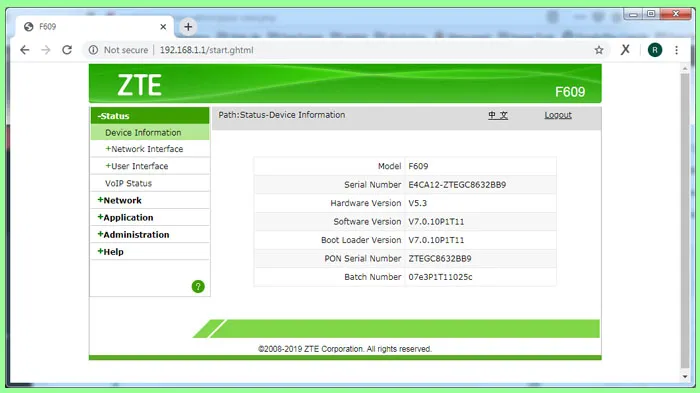
Task: Open Device Information page
Action: pyautogui.click(x=150, y=132)
